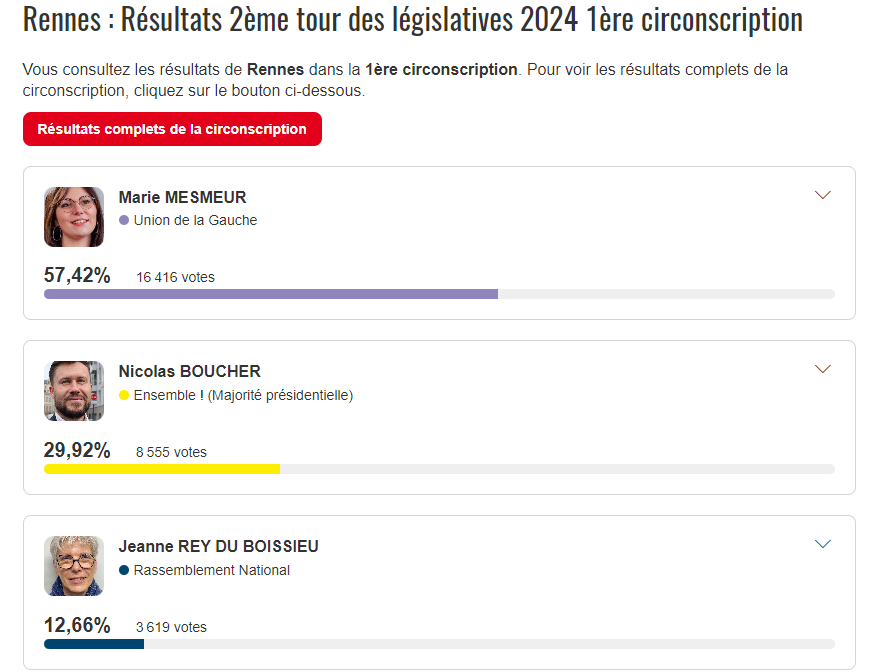The height and width of the screenshot is (672, 869).
Task: Select the Marie MESMEUR candidate name
Action: point(182,197)
